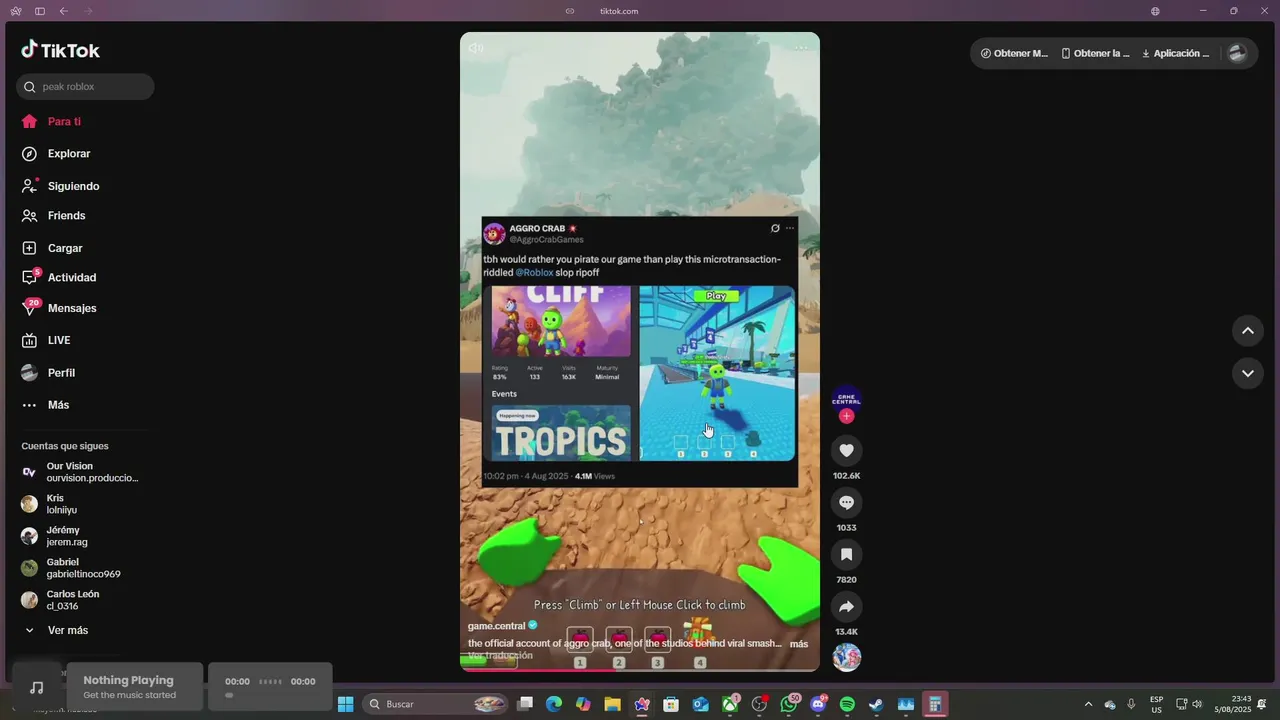Viewport: 1280px width, 720px height.
Task: Click the taskbar Buscar search box
Action: (437, 704)
